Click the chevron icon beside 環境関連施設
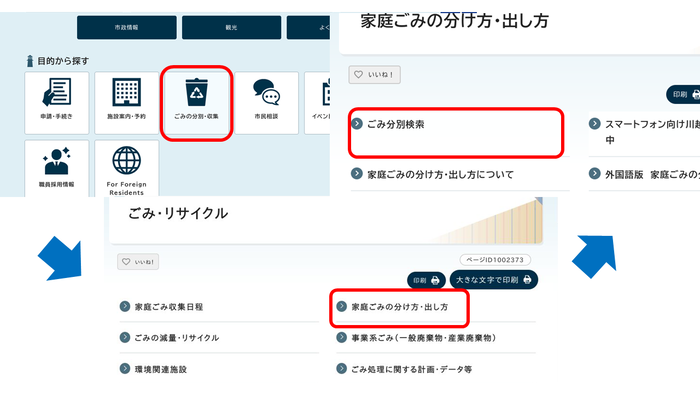700x394 pixels. coord(125,369)
